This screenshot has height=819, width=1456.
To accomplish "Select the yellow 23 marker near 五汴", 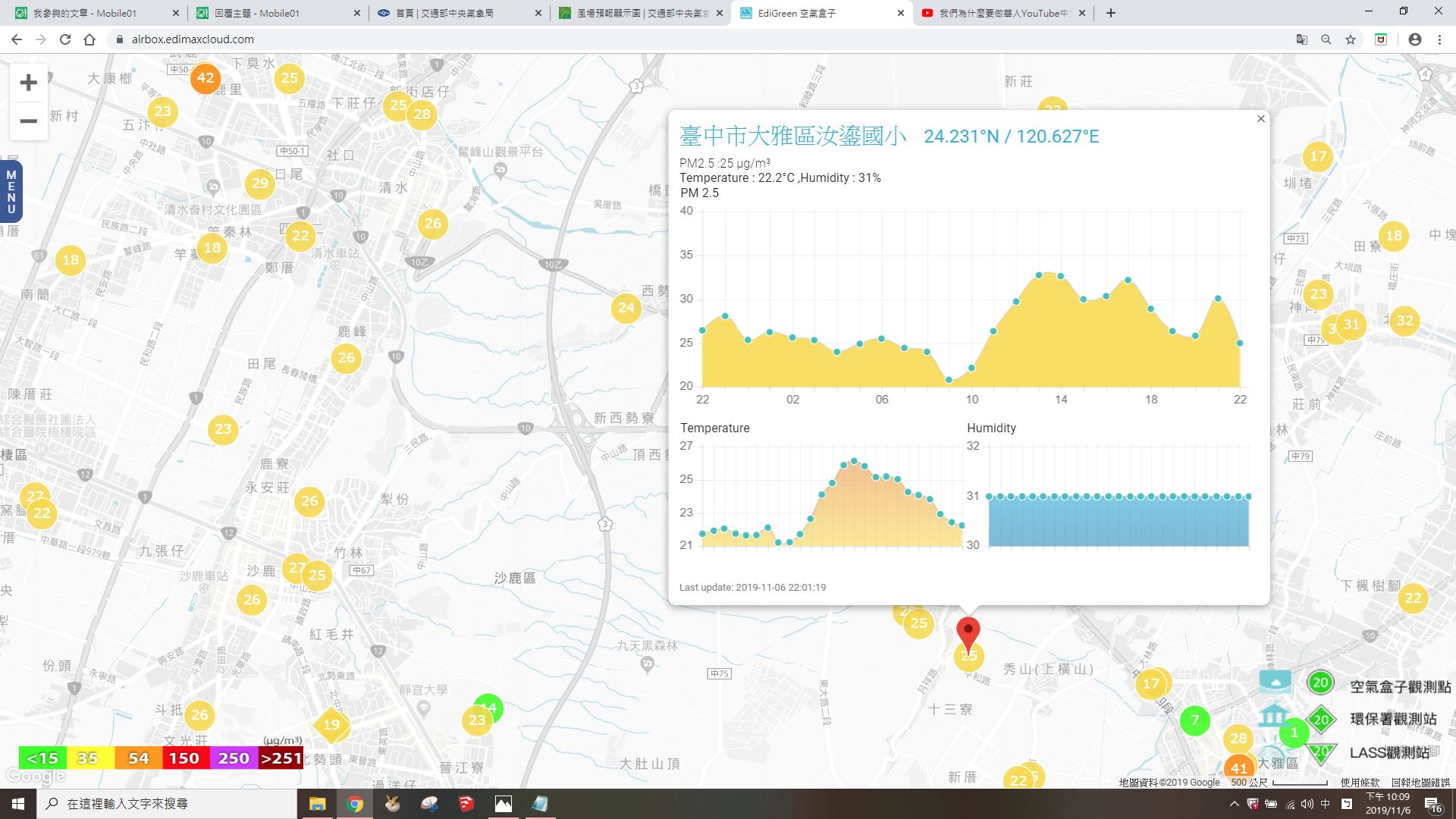I will [162, 111].
